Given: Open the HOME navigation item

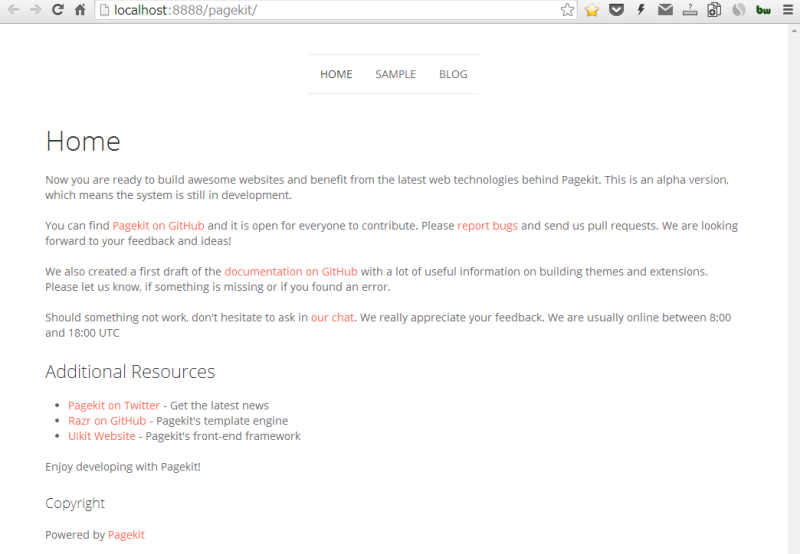Looking at the screenshot, I should point(336,74).
